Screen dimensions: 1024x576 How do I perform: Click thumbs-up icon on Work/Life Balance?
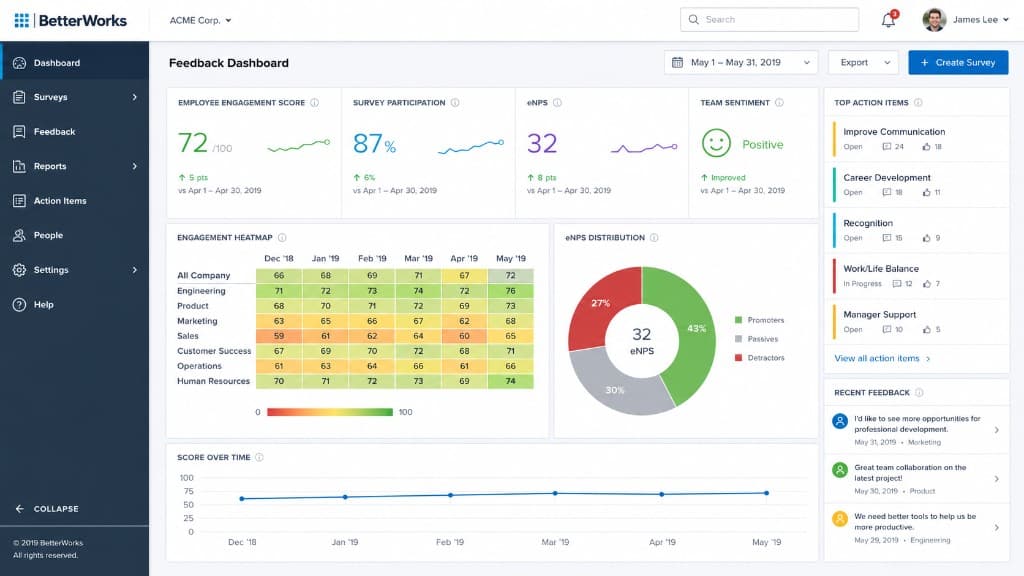point(927,284)
